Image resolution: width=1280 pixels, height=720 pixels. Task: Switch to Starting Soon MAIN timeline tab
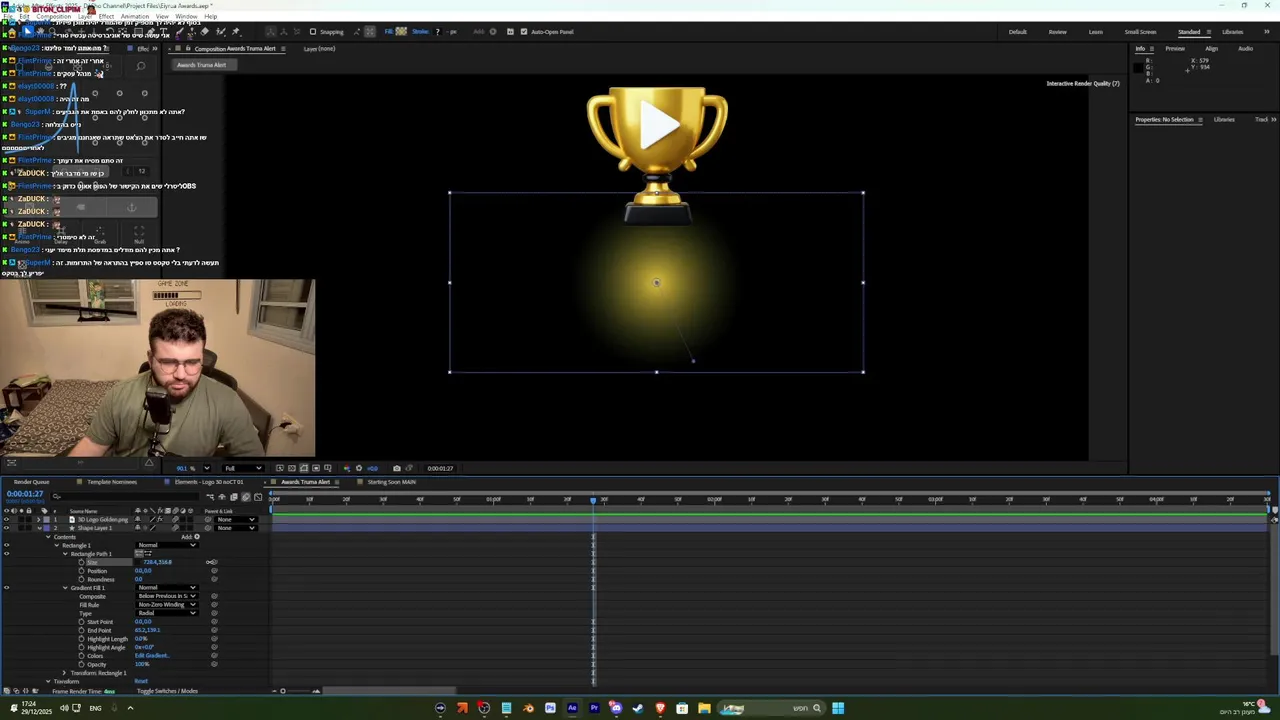tap(391, 482)
